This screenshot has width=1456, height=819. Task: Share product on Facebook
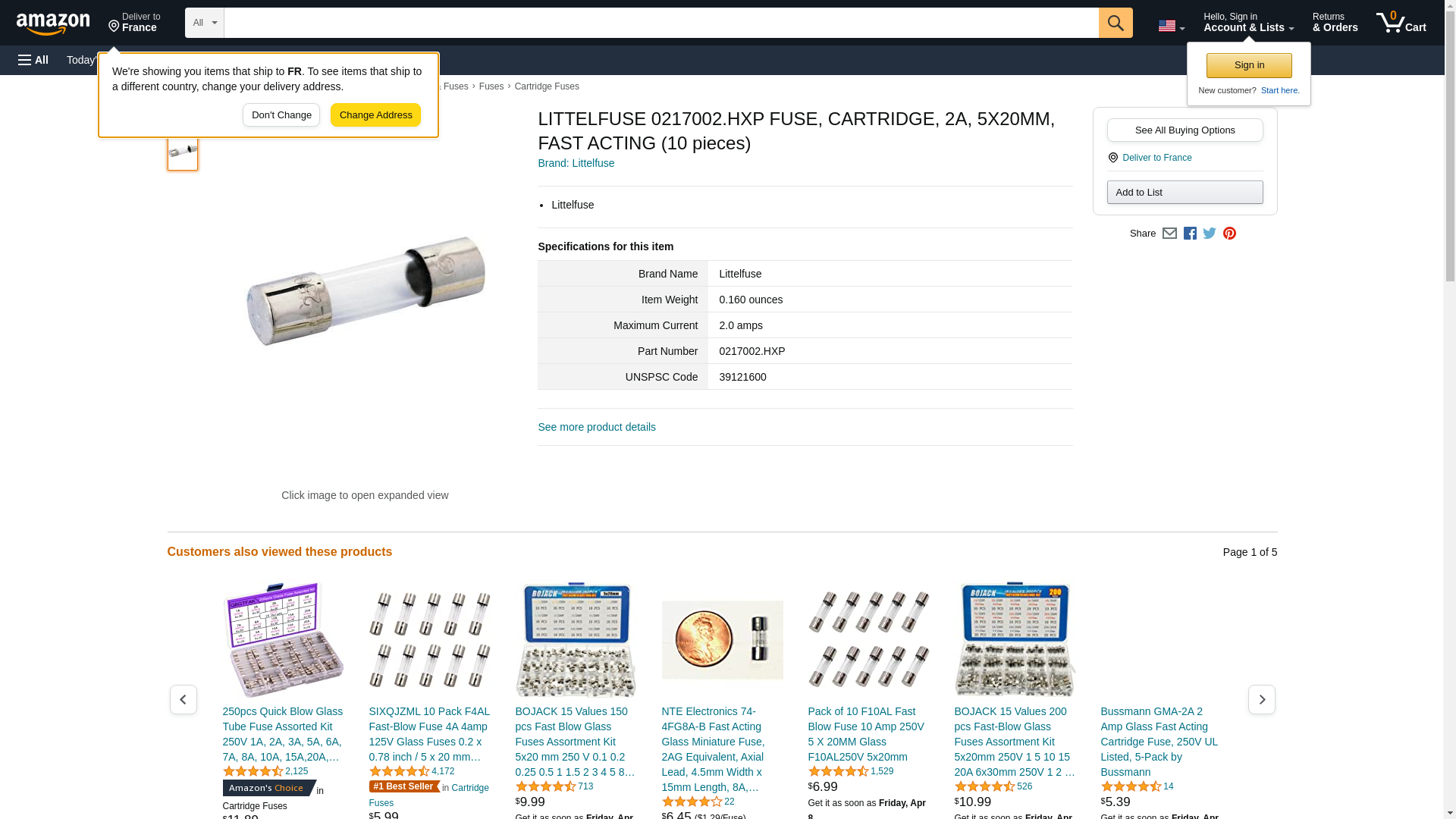(1190, 234)
